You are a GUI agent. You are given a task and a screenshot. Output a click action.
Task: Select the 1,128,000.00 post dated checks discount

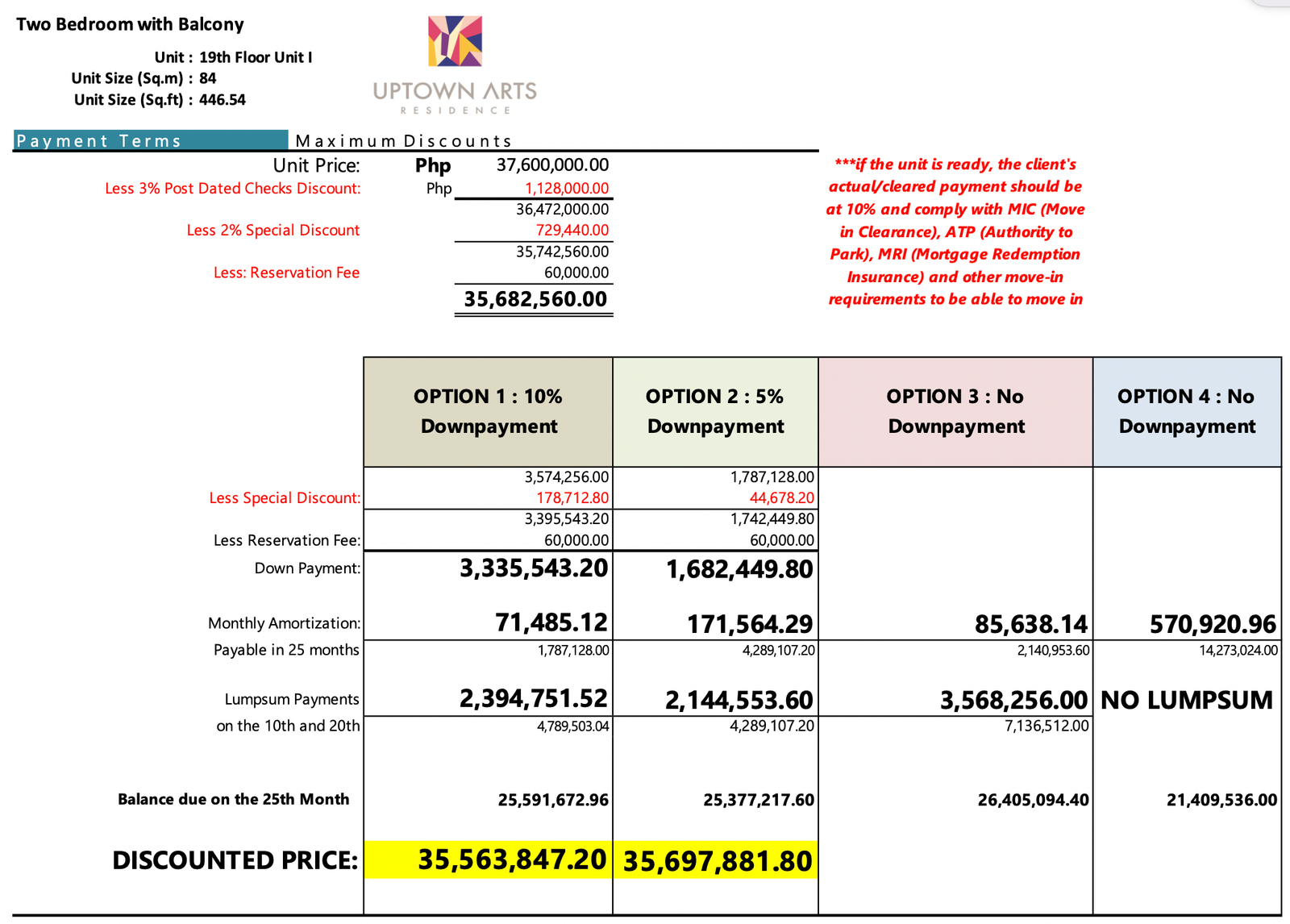point(567,188)
